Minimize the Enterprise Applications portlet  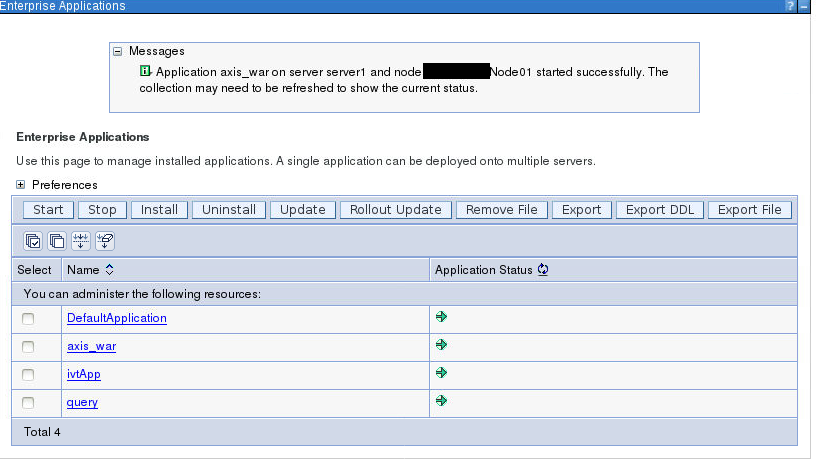[x=804, y=6]
